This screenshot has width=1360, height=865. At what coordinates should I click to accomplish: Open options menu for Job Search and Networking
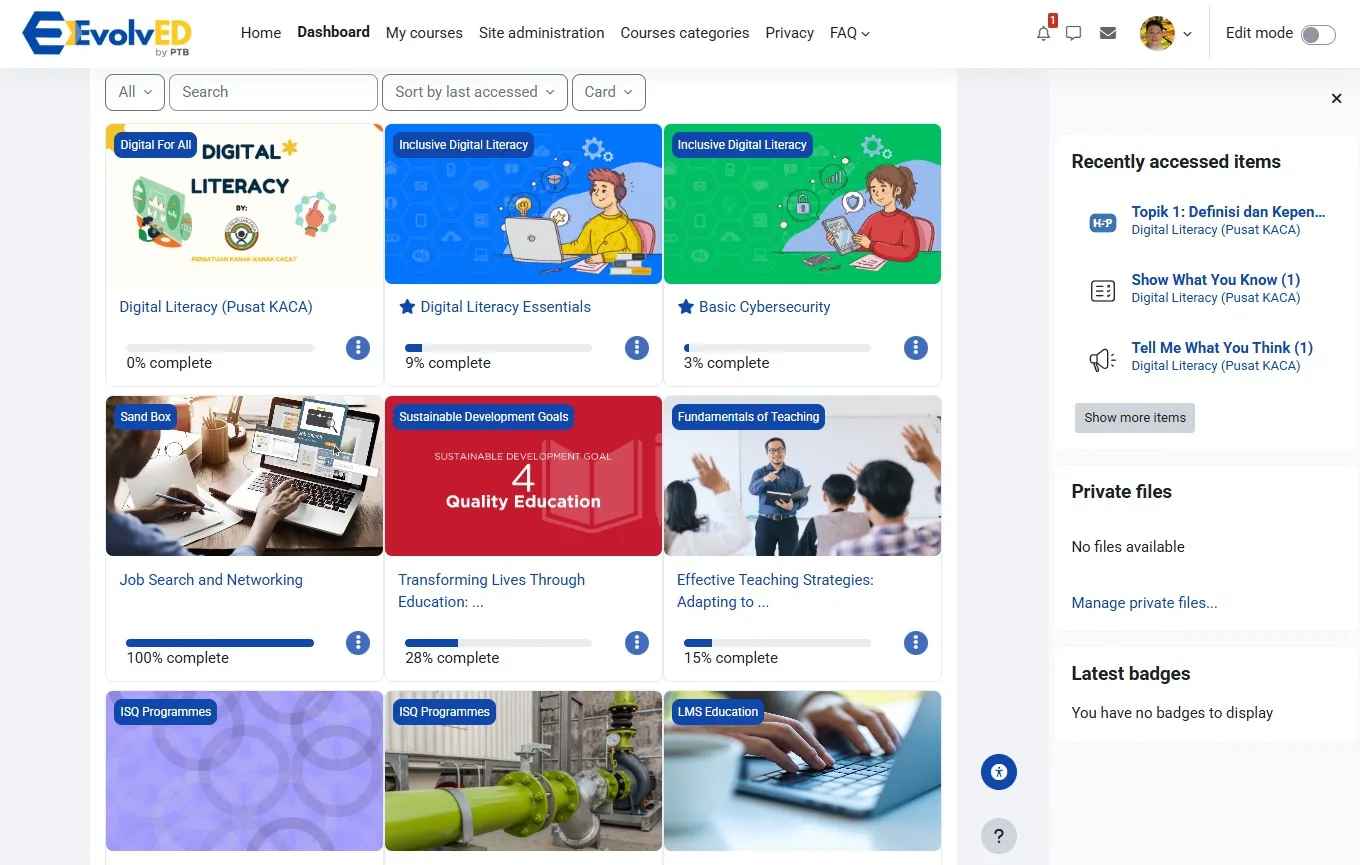click(x=357, y=643)
